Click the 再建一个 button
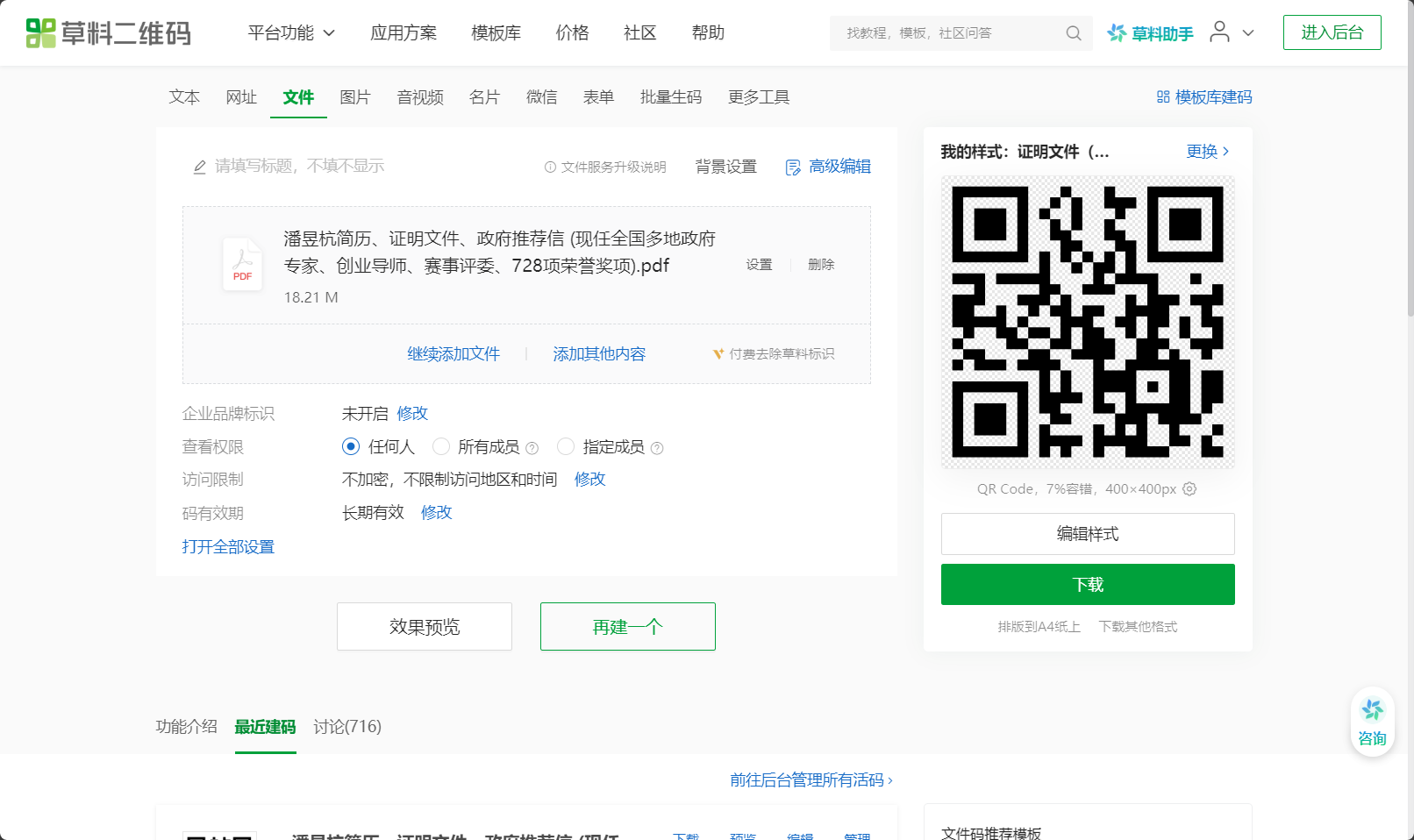The width and height of the screenshot is (1414, 840). point(628,627)
